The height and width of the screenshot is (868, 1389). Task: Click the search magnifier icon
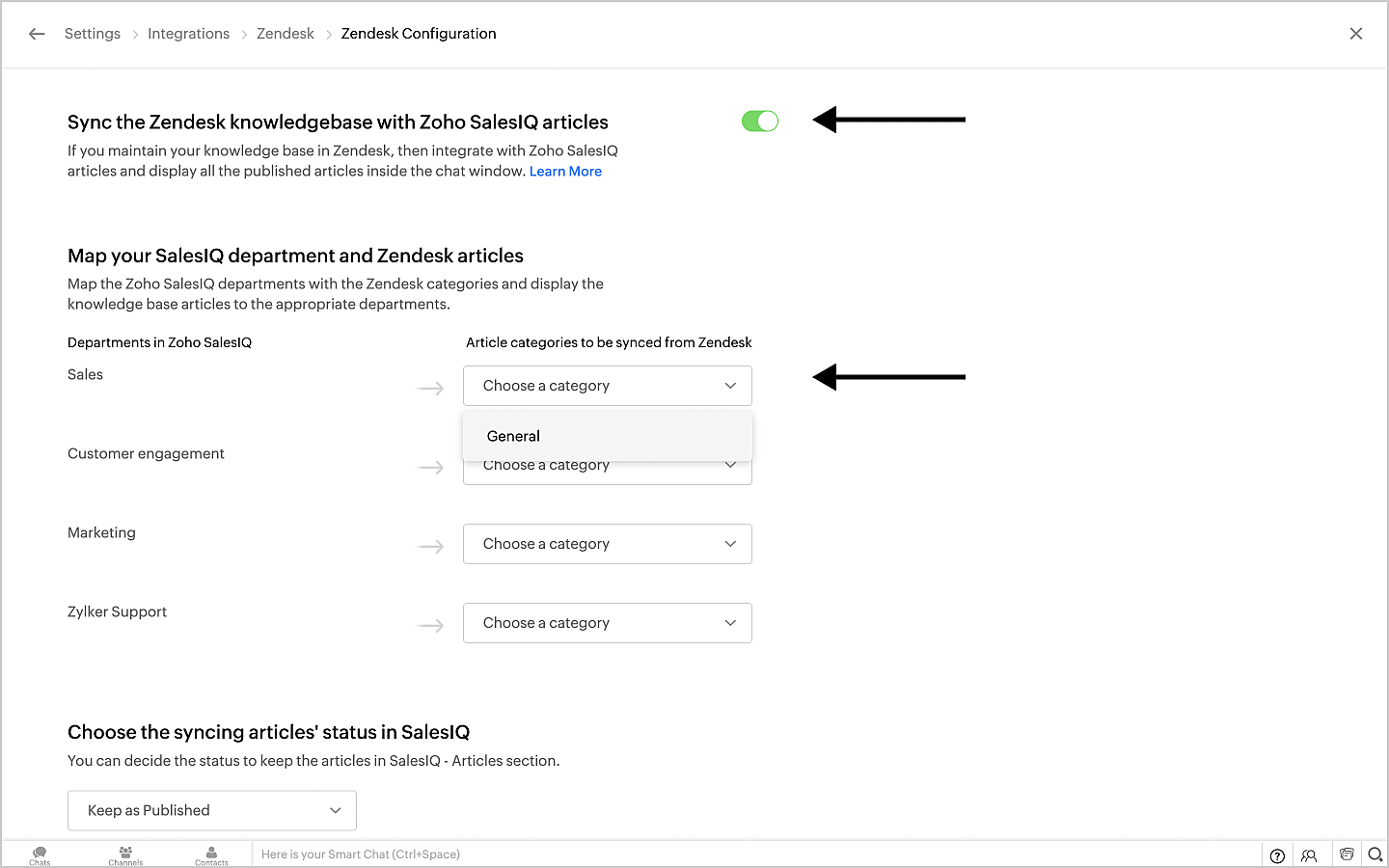(x=1375, y=854)
